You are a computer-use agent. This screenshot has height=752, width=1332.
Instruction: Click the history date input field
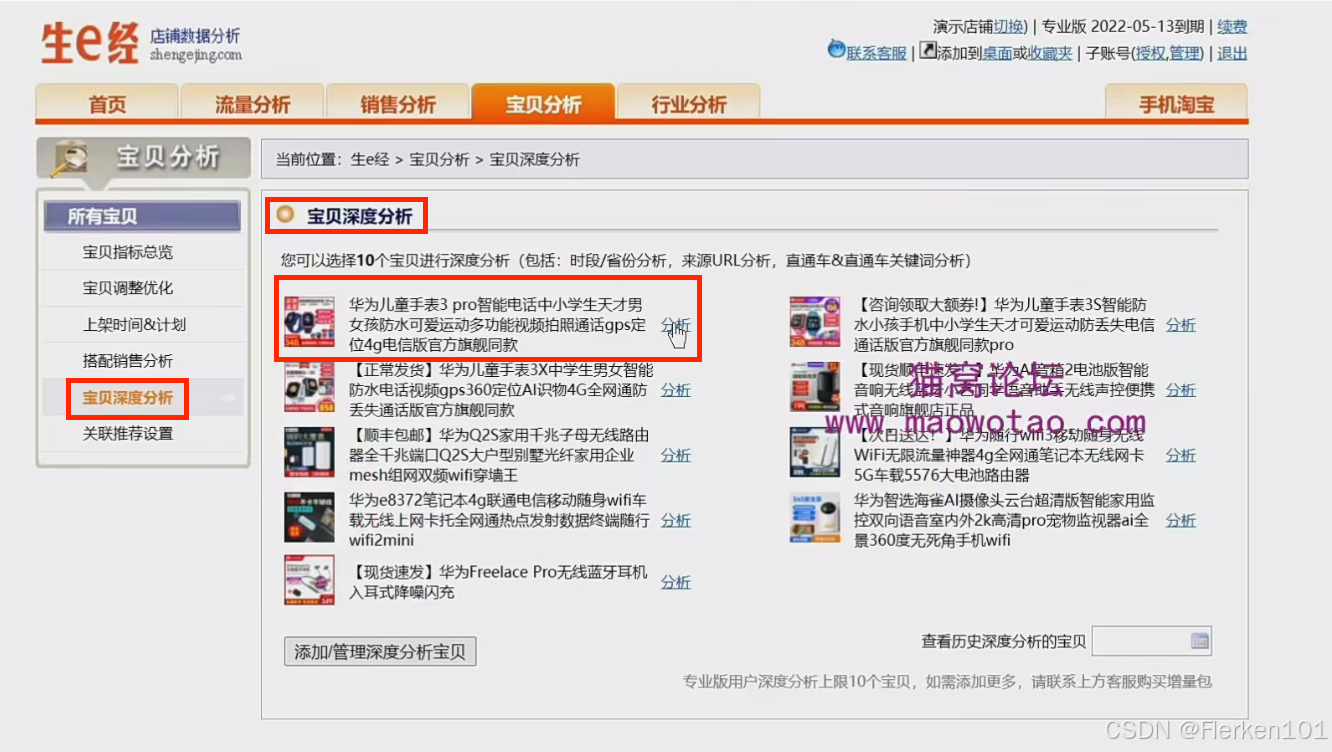pyautogui.click(x=1152, y=641)
